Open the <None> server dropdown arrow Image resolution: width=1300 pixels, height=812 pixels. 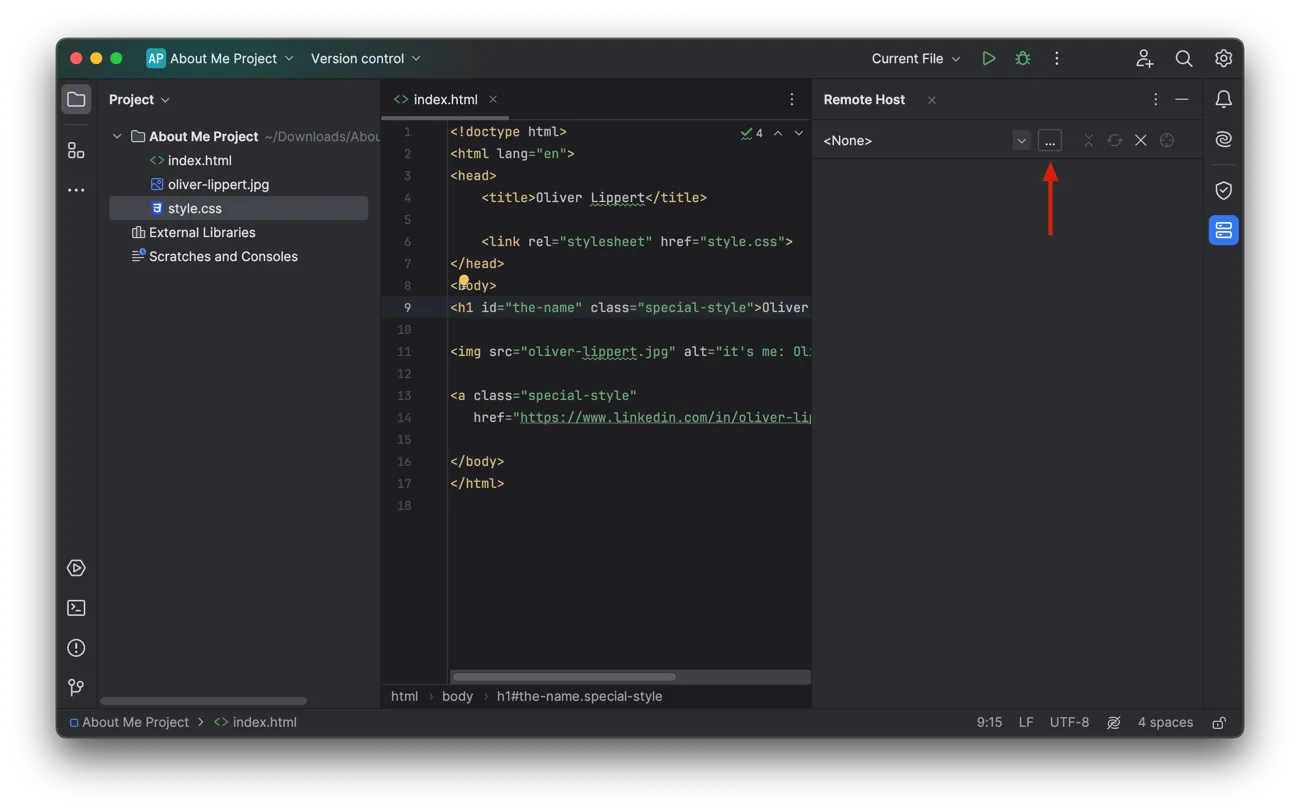coord(1021,140)
